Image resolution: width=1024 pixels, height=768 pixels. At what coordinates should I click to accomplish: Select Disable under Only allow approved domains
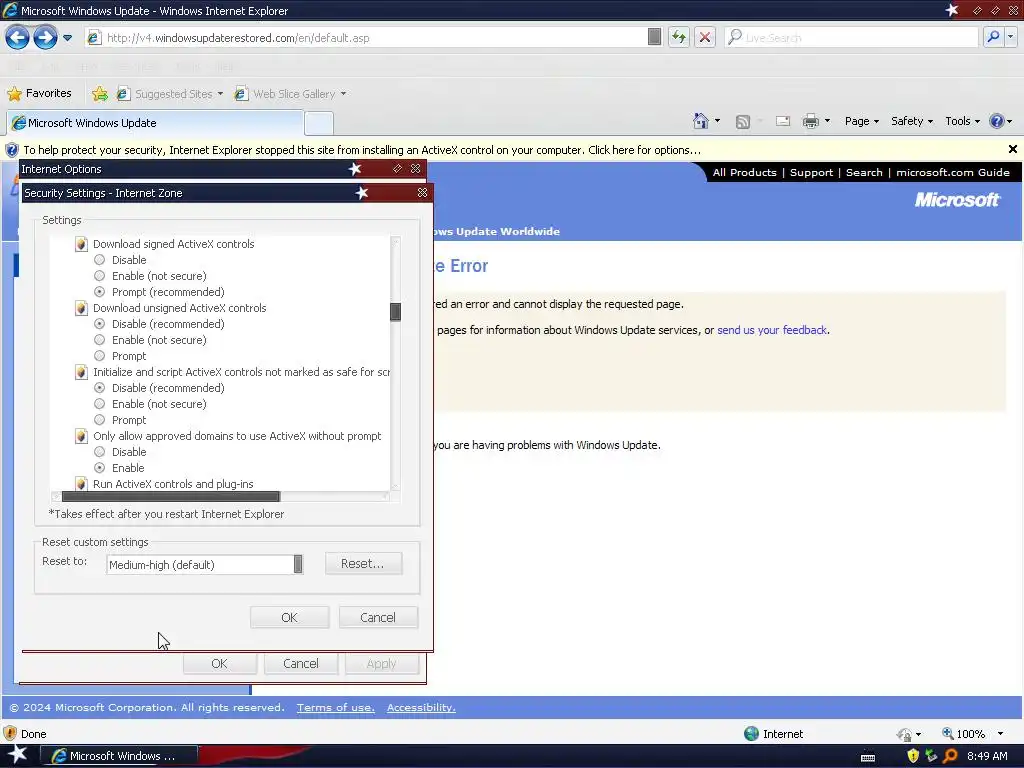point(99,452)
